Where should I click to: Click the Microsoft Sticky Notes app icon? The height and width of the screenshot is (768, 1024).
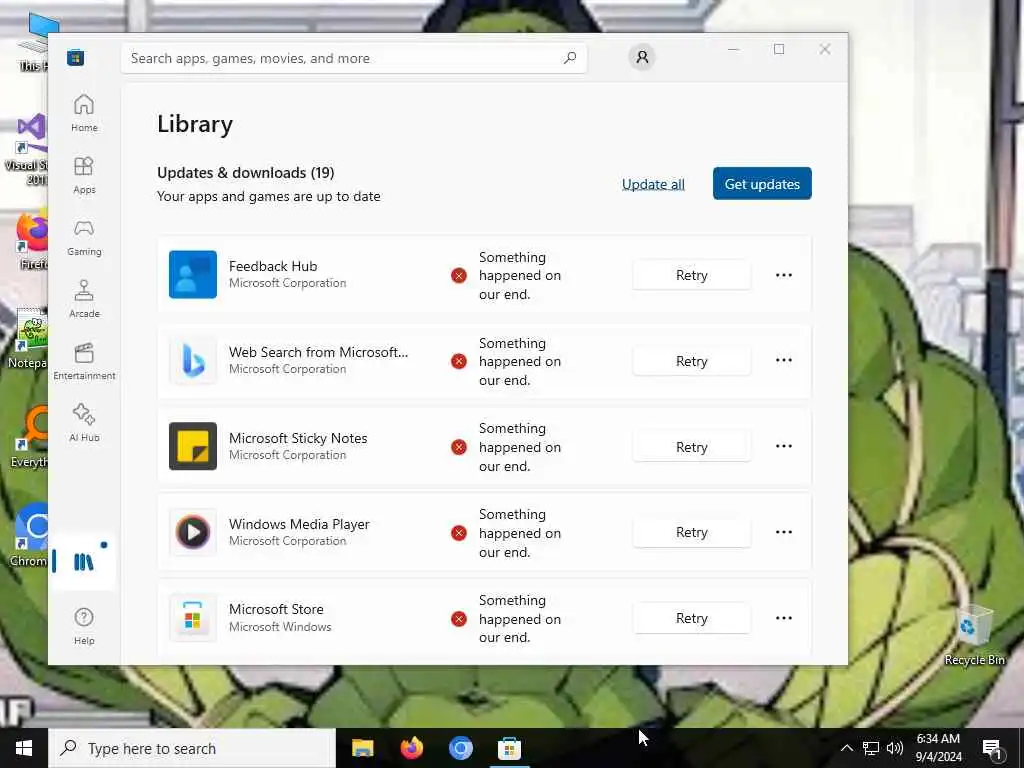[193, 446]
